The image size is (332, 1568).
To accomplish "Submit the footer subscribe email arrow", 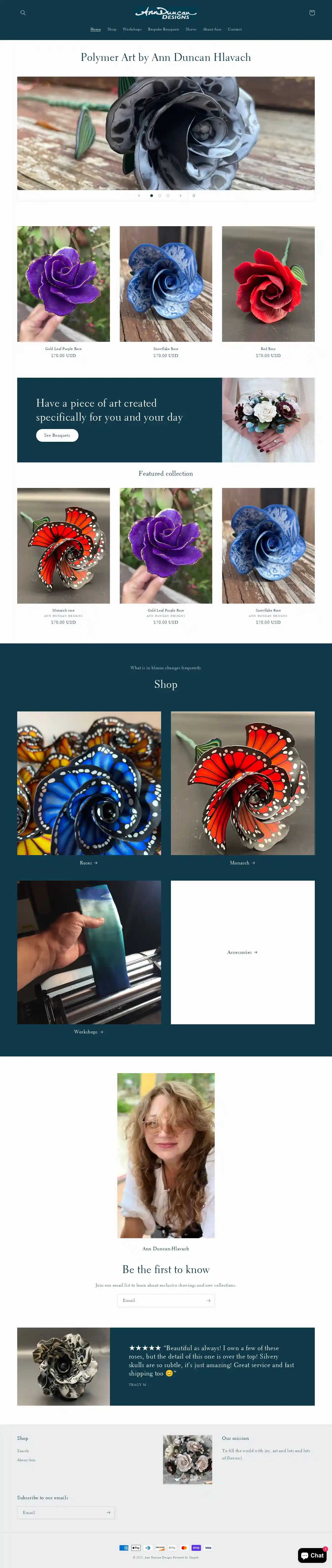I will 108,1512.
